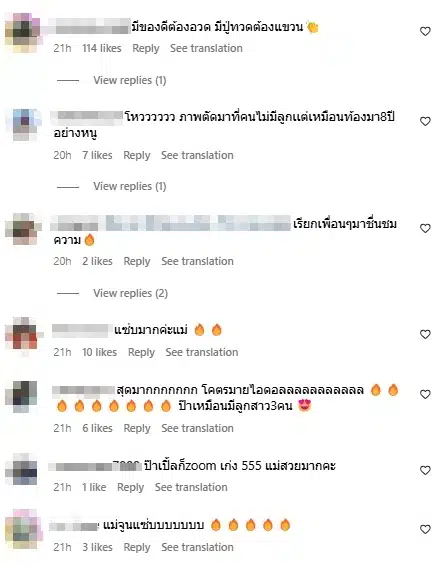
Task: Open the 114 likes count
Action: (x=101, y=48)
